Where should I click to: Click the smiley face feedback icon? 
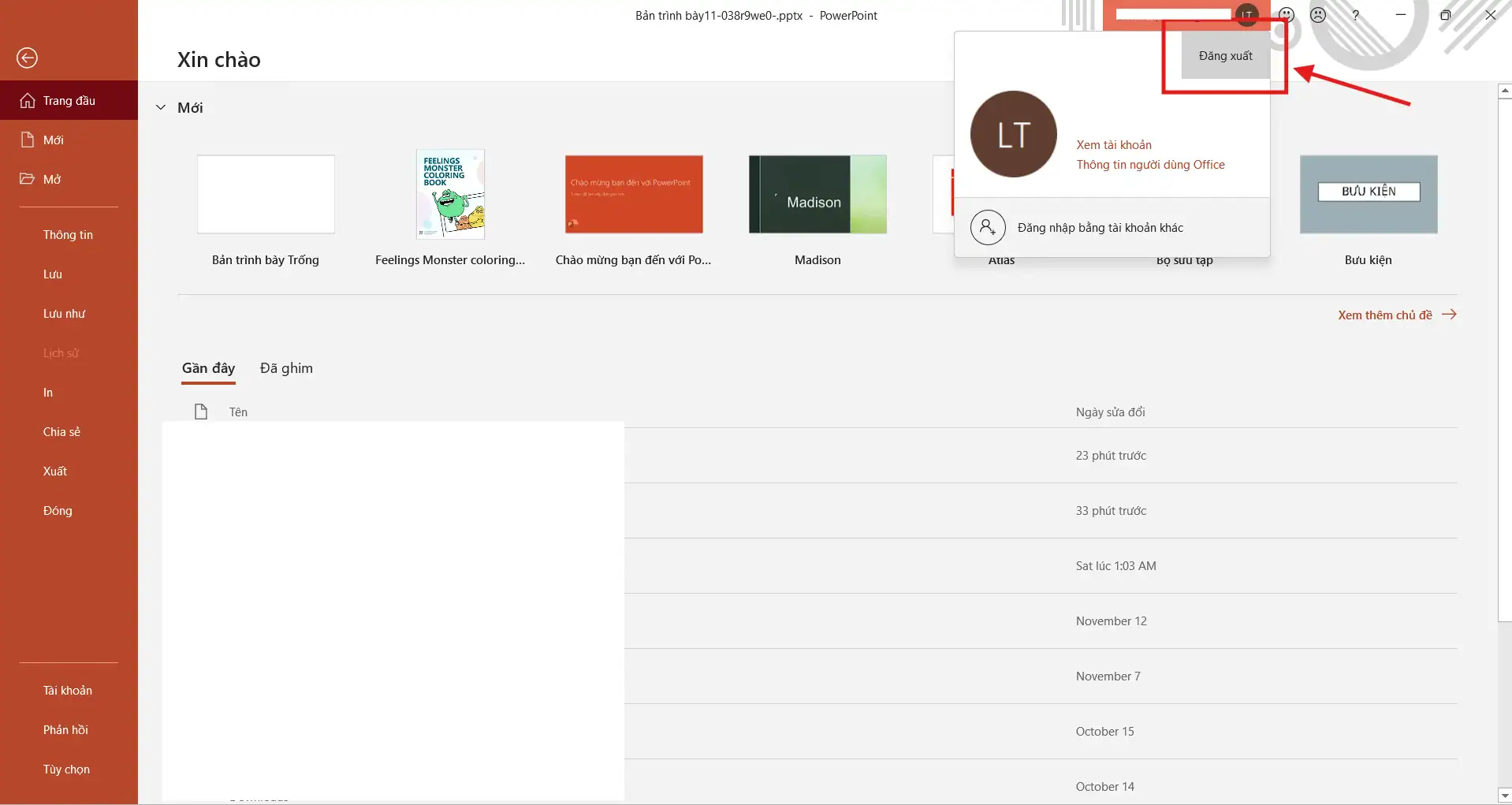[x=1287, y=15]
